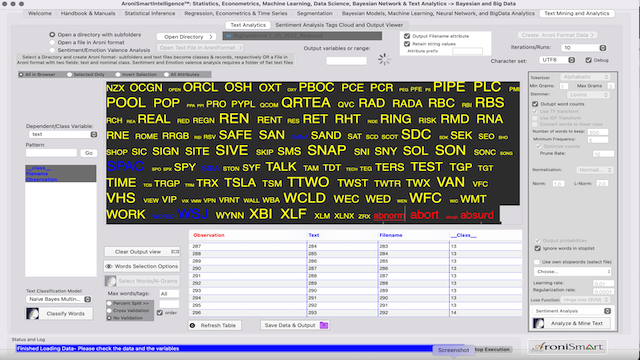
Task: Open the Segmentation tab
Action: pyautogui.click(x=314, y=13)
